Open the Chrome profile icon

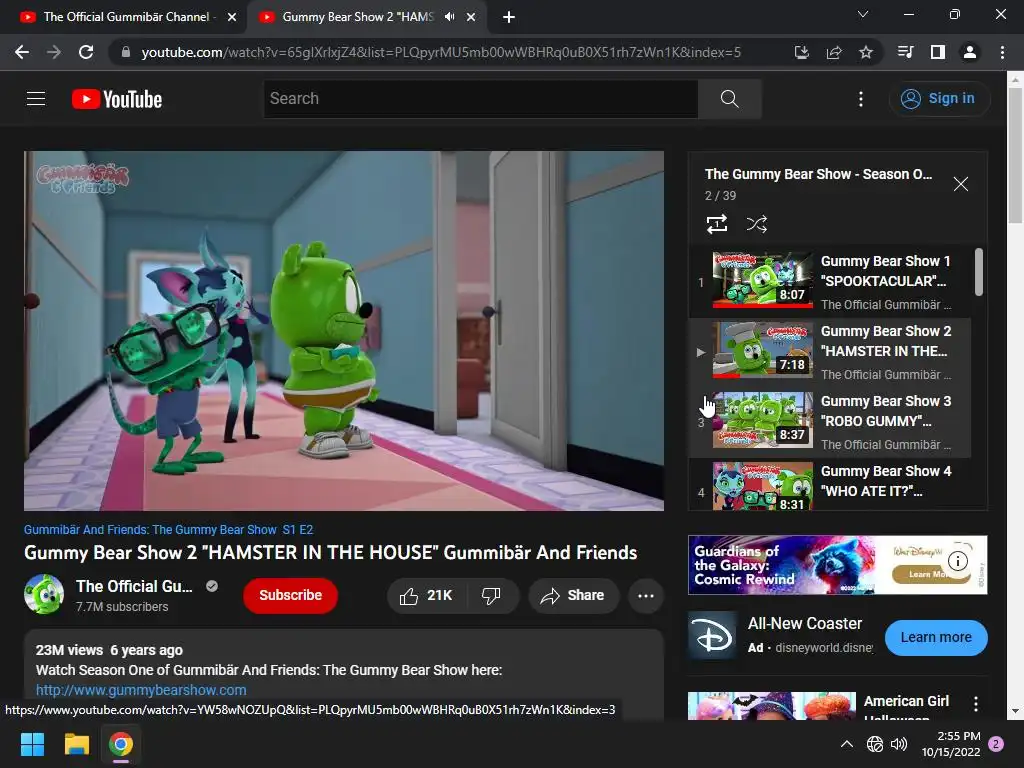[970, 52]
